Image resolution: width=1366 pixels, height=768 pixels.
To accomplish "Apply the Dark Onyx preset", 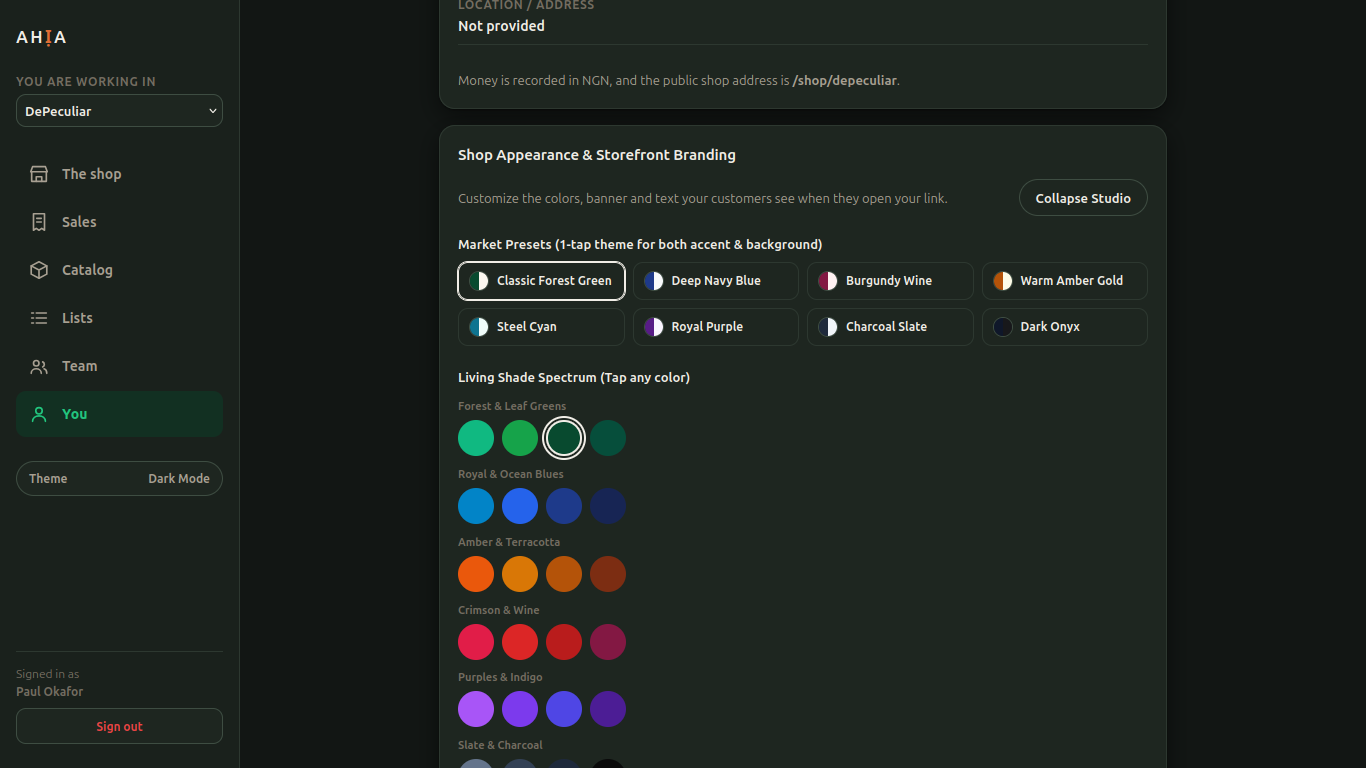I will tap(1065, 327).
